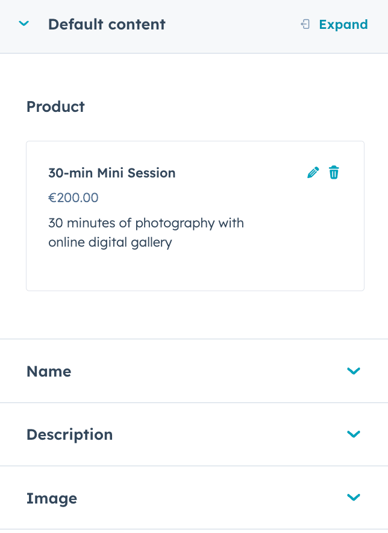The width and height of the screenshot is (388, 533).
Task: Click the Product section heading
Action: [x=56, y=107]
